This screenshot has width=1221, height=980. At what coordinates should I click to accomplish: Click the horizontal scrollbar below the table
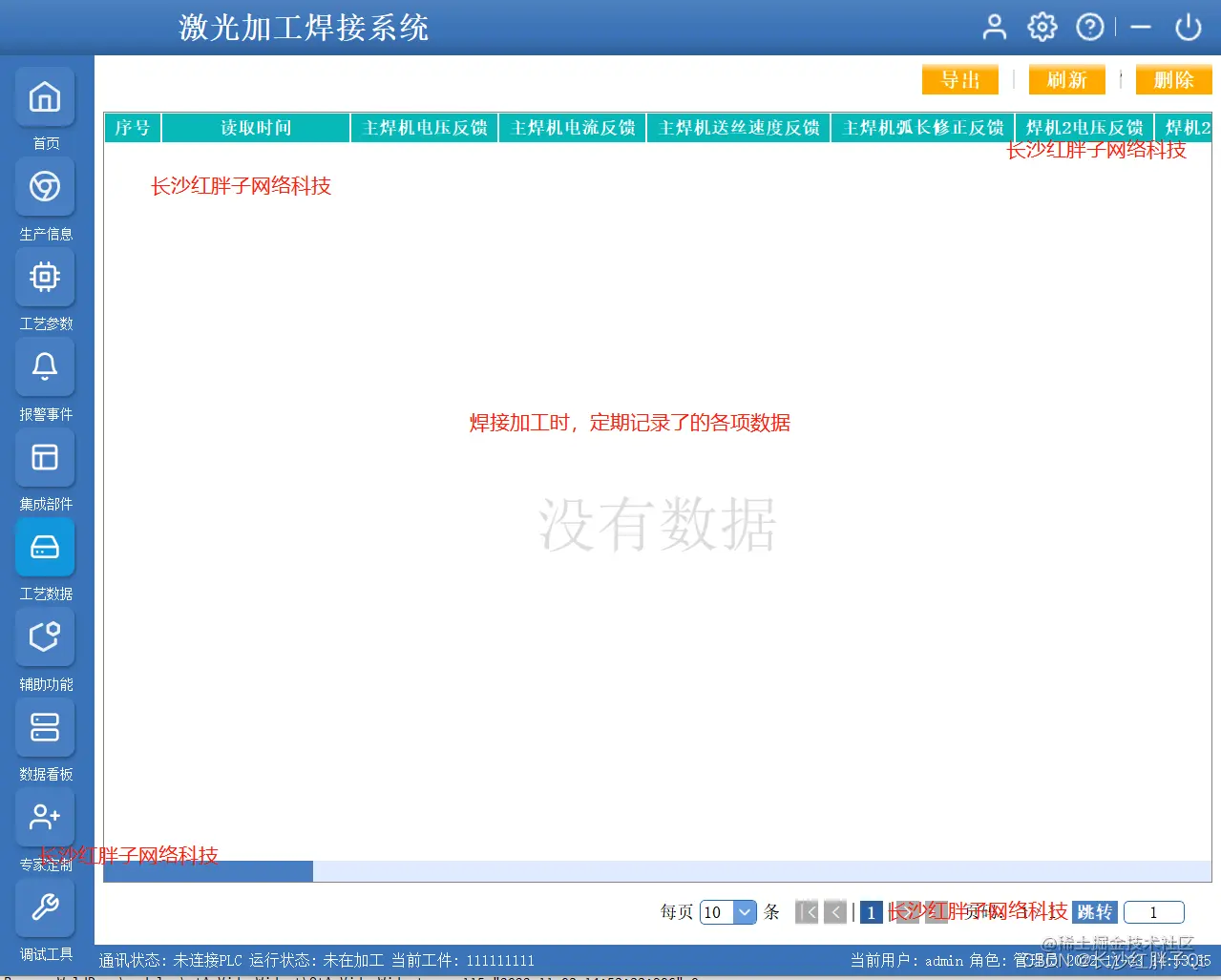tap(207, 871)
